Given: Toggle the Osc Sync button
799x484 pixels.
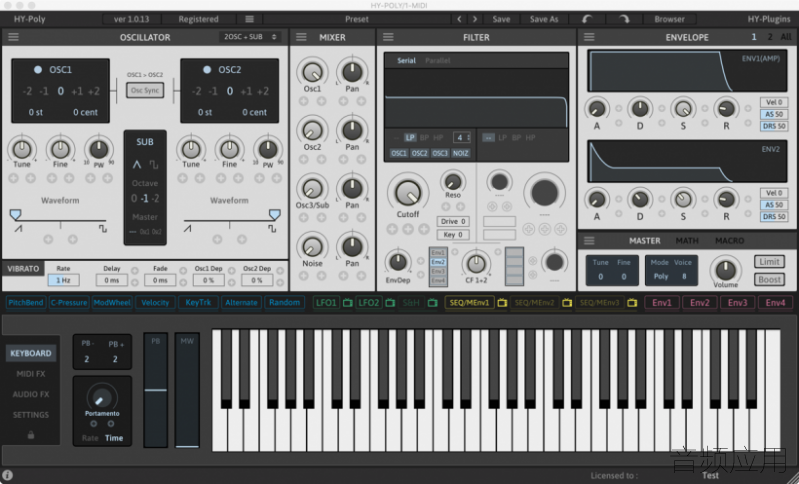Looking at the screenshot, I should [x=145, y=90].
